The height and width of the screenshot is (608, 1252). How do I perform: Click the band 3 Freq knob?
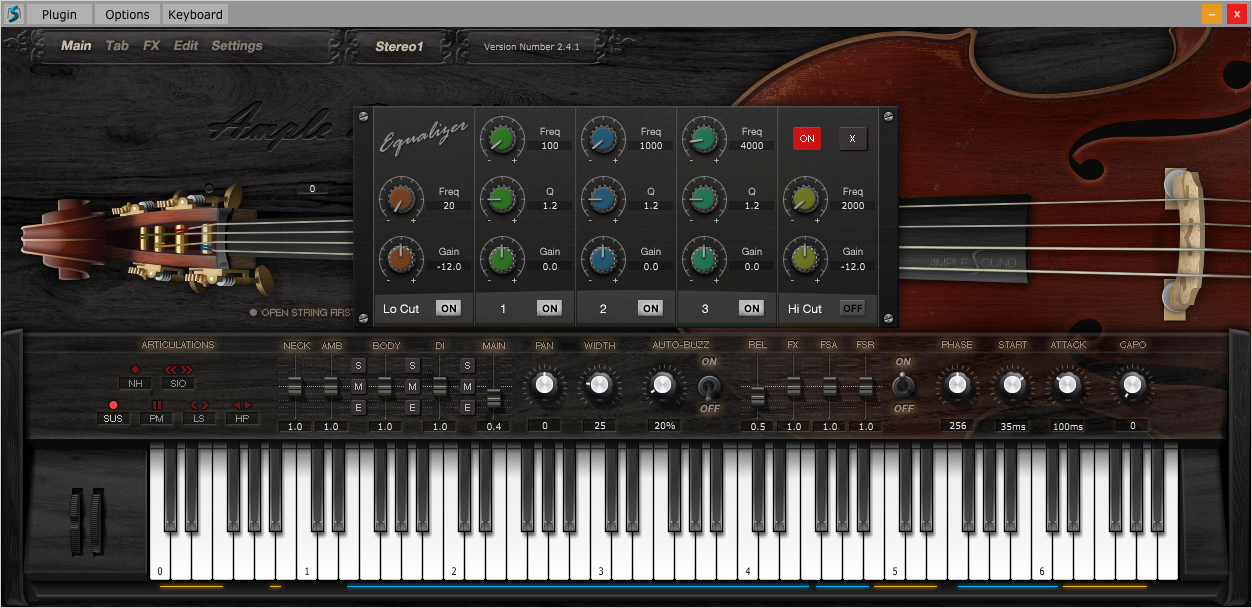click(x=703, y=138)
